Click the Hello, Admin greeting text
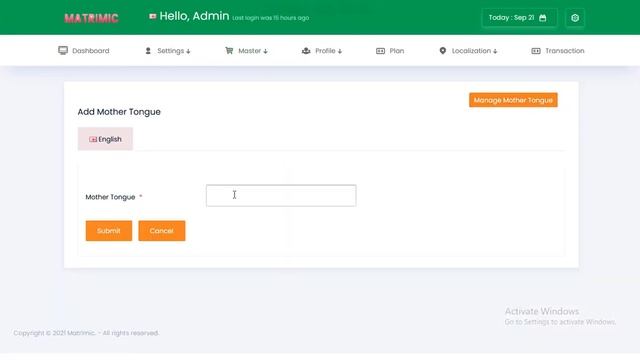The width and height of the screenshot is (640, 360). 194,16
